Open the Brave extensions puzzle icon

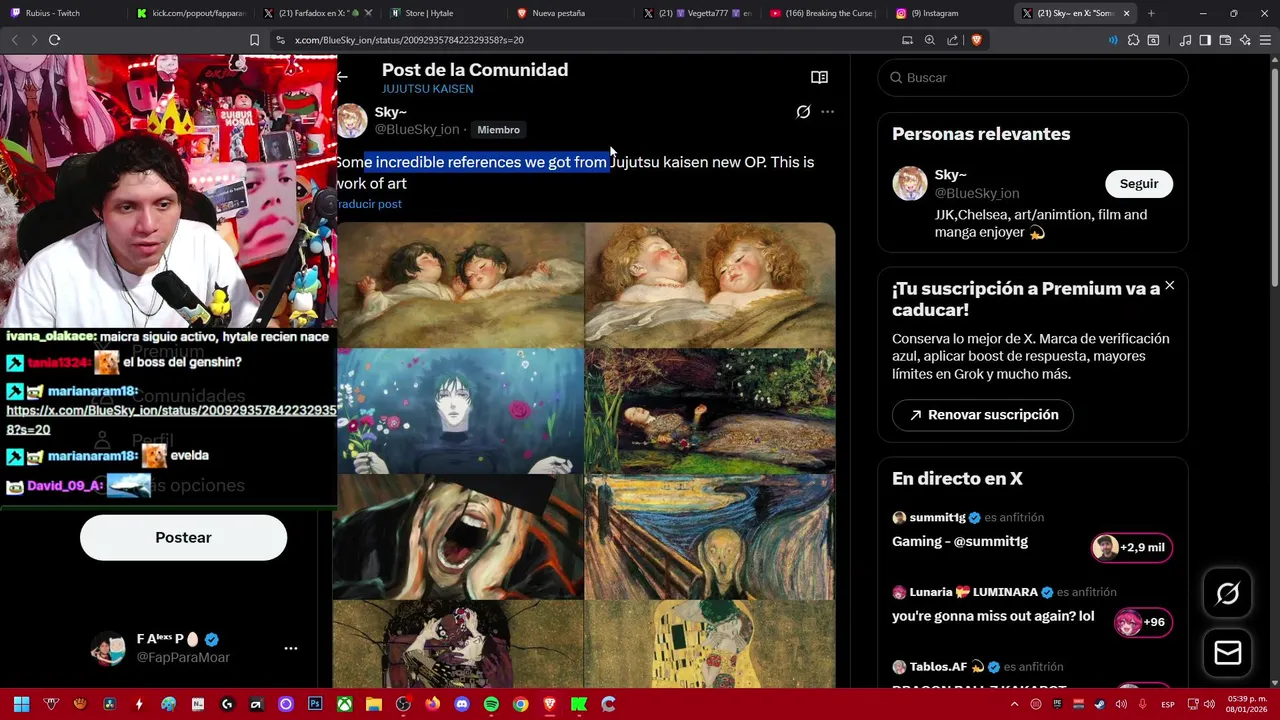click(x=1133, y=40)
